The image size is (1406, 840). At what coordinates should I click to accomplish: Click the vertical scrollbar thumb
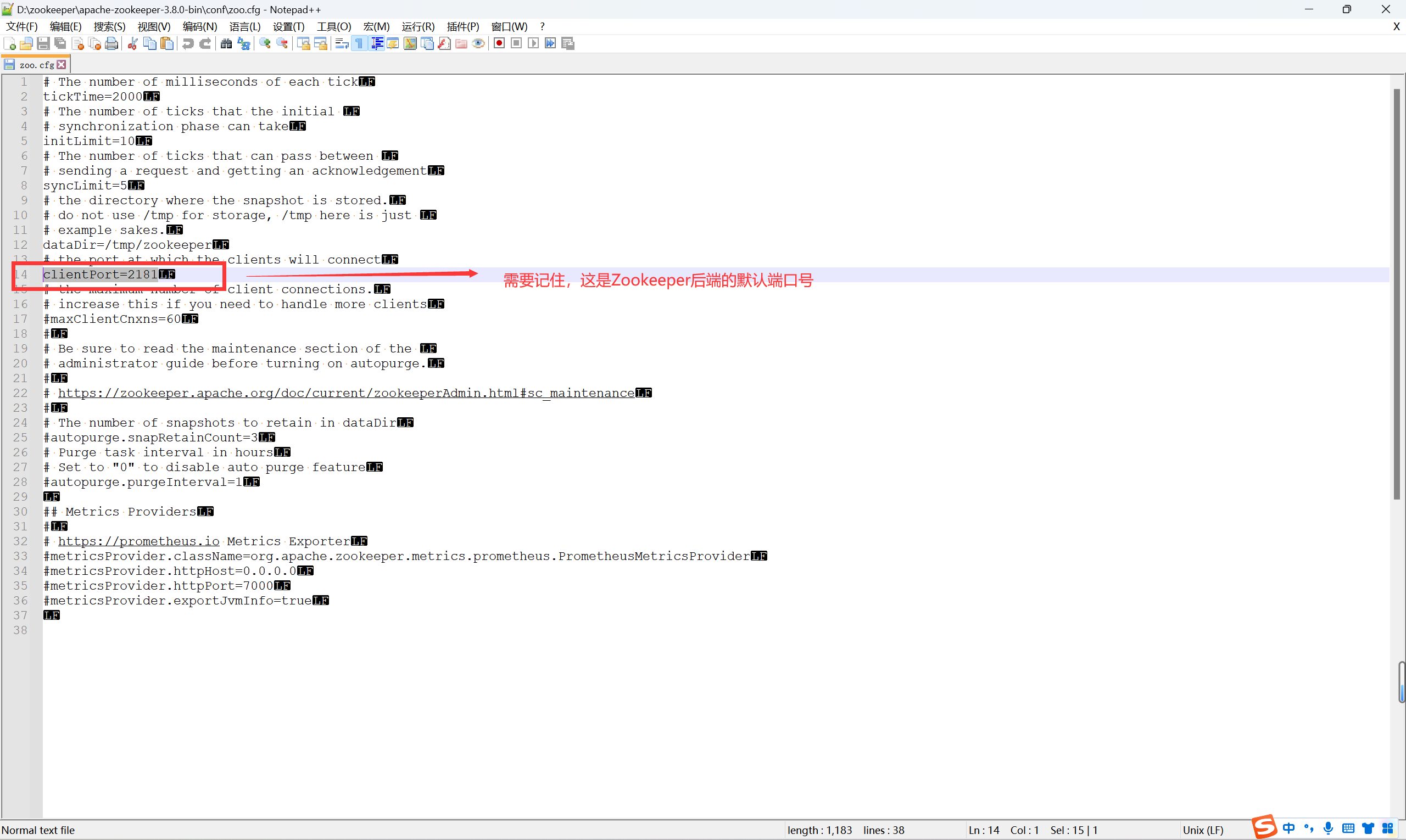(x=1397, y=294)
